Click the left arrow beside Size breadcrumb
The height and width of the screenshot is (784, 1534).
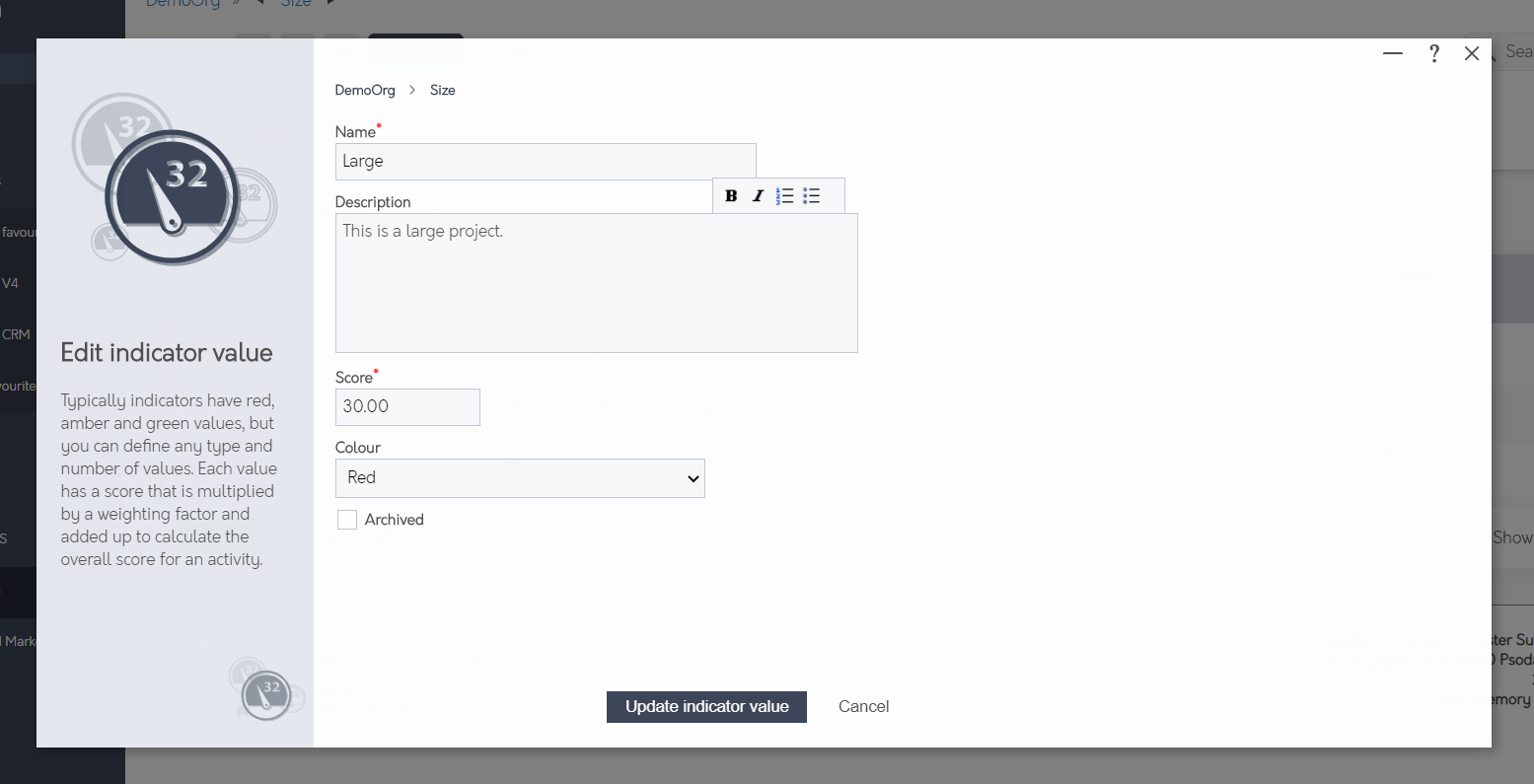[x=259, y=4]
